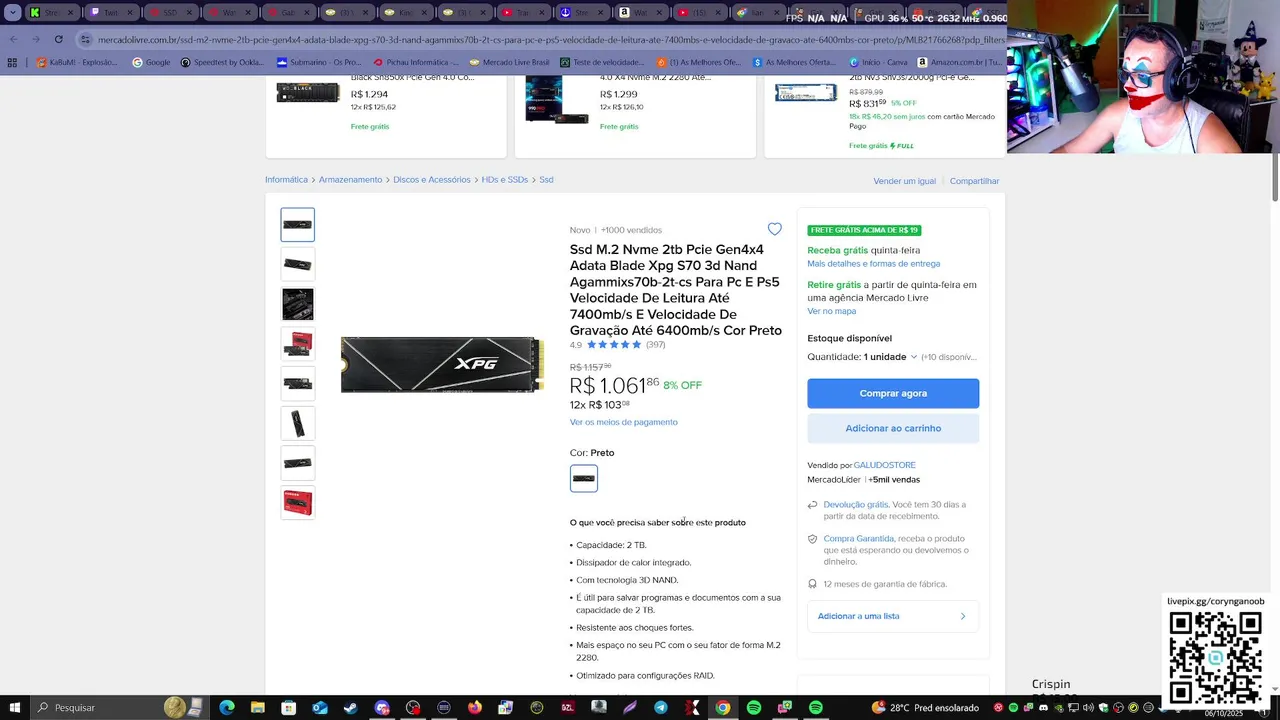The width and height of the screenshot is (1280, 720).
Task: Open the Ka8uM! Explosão bookmark
Action: point(77,62)
